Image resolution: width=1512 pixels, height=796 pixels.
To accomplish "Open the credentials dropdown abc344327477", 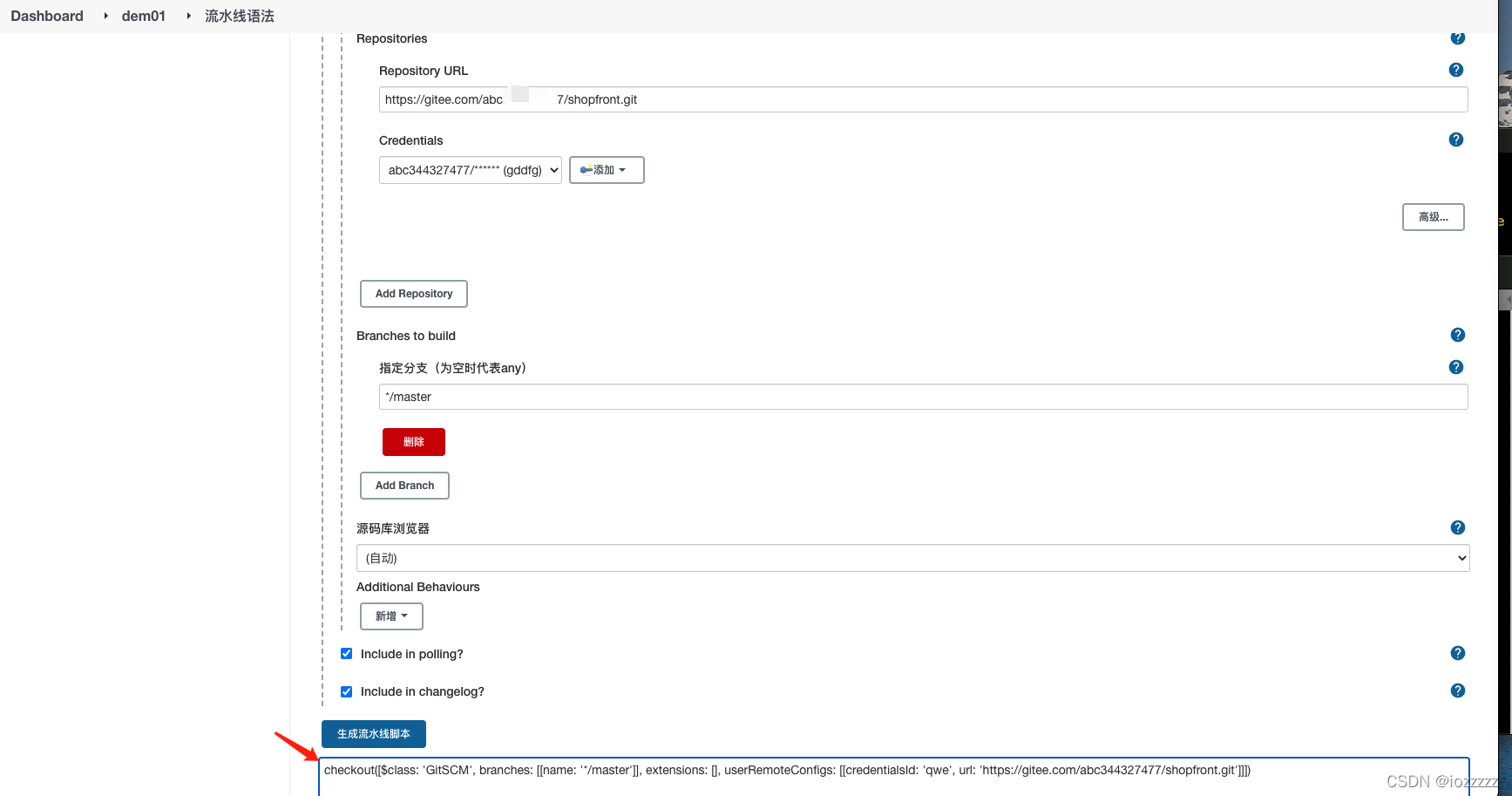I will (471, 170).
